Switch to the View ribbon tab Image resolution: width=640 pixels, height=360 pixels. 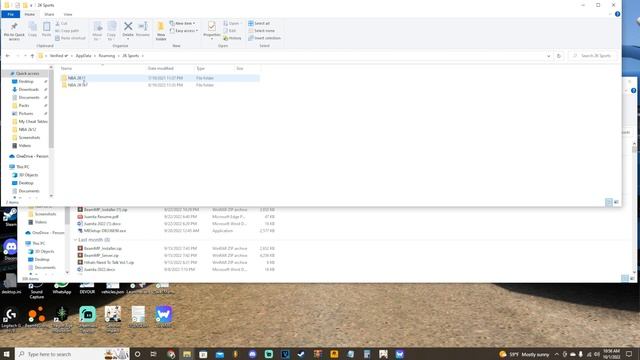tap(68, 14)
